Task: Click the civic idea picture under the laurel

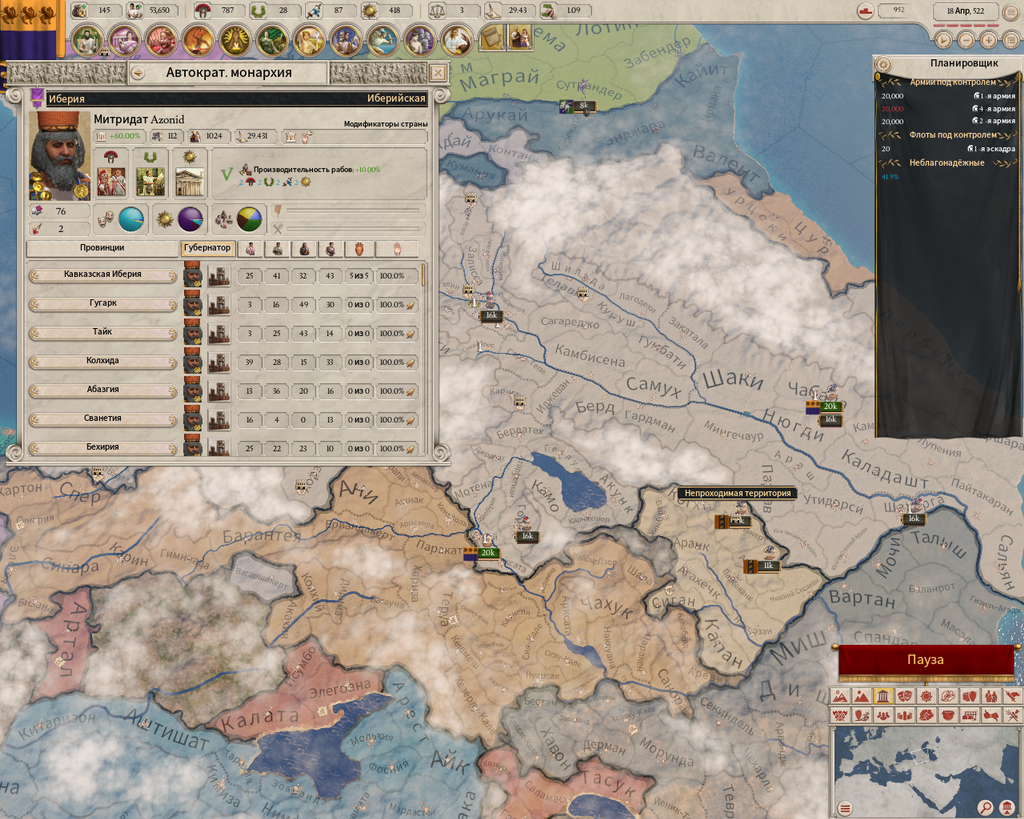Action: 150,182
